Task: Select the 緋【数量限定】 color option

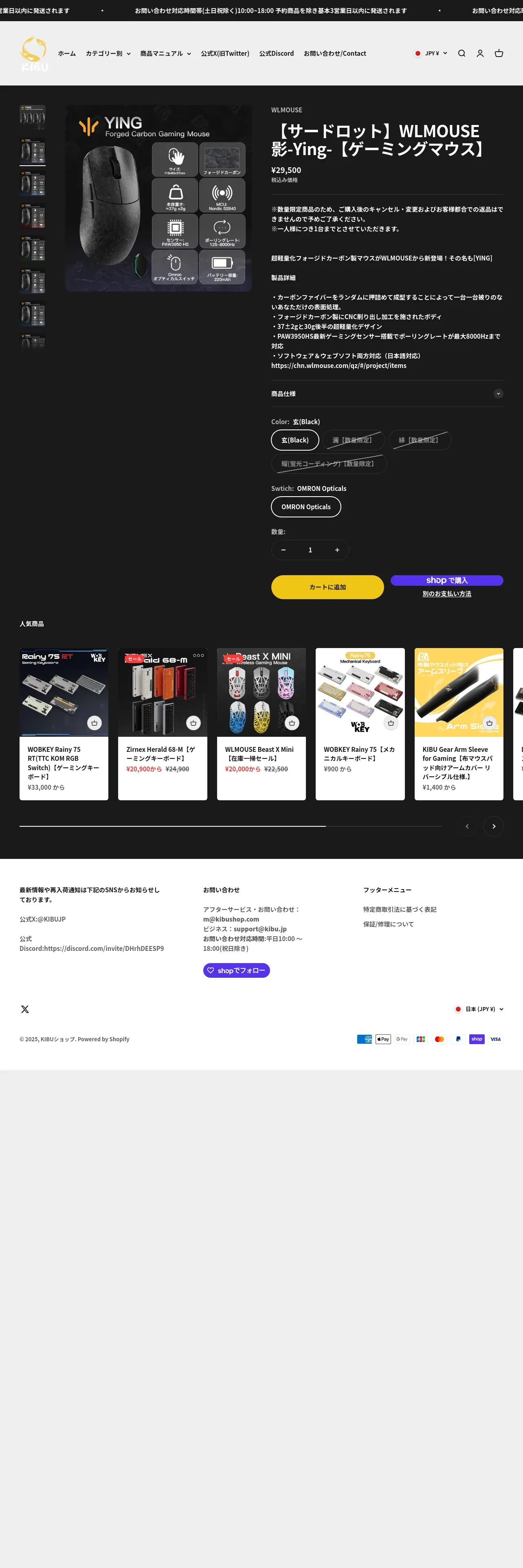Action: coord(420,440)
